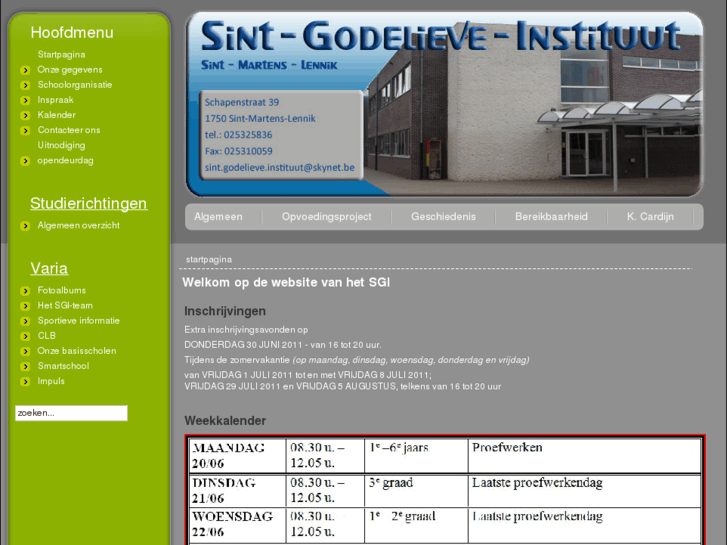Open Sportieve informatie page
727x545 pixels.
[78, 321]
